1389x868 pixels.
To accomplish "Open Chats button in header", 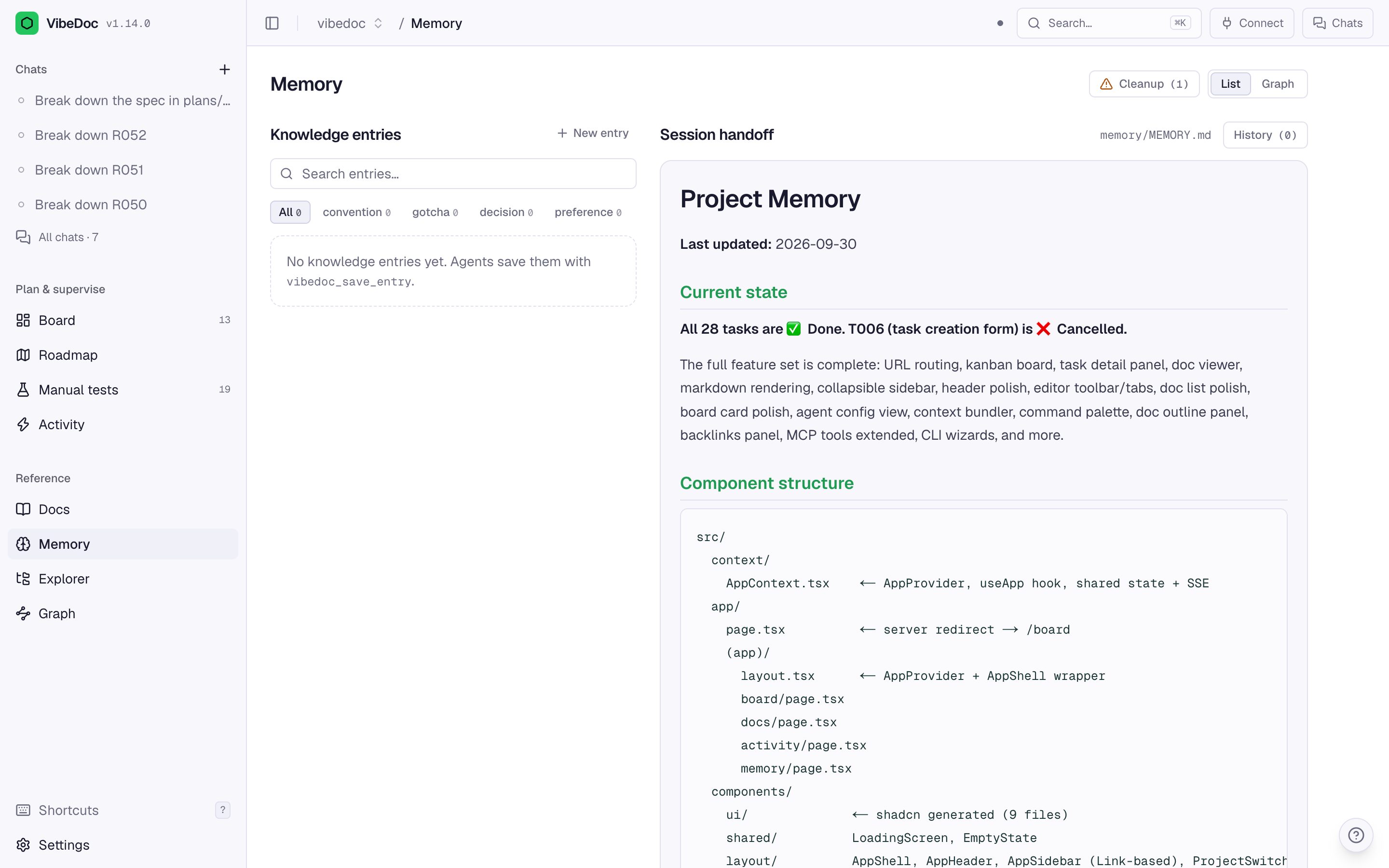I will 1337,23.
